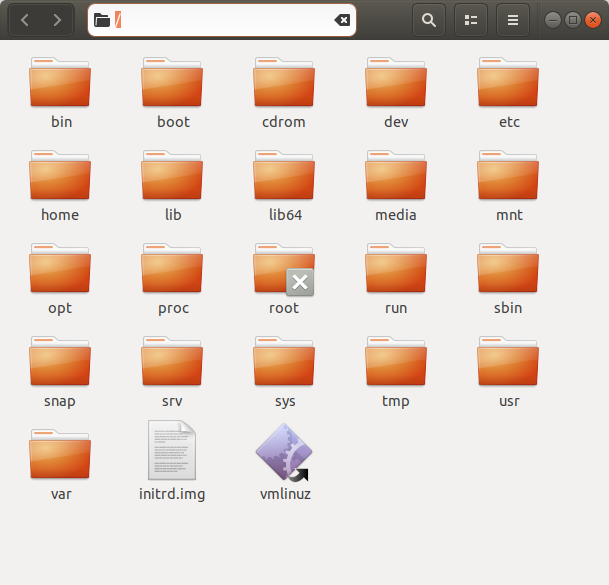609x585 pixels.
Task: Click the lib folder icon
Action: (172, 175)
